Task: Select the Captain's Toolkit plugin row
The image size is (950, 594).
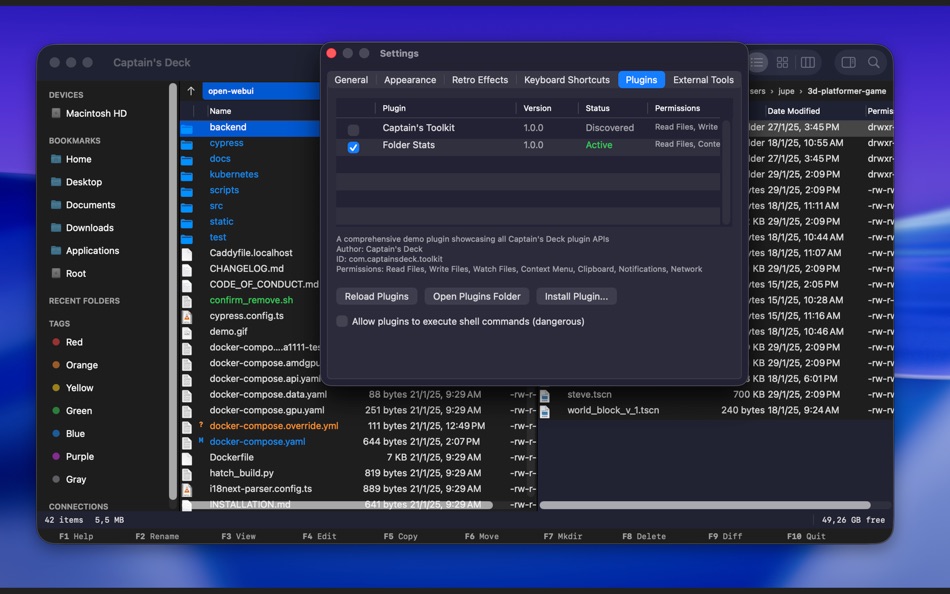Action: (528, 128)
